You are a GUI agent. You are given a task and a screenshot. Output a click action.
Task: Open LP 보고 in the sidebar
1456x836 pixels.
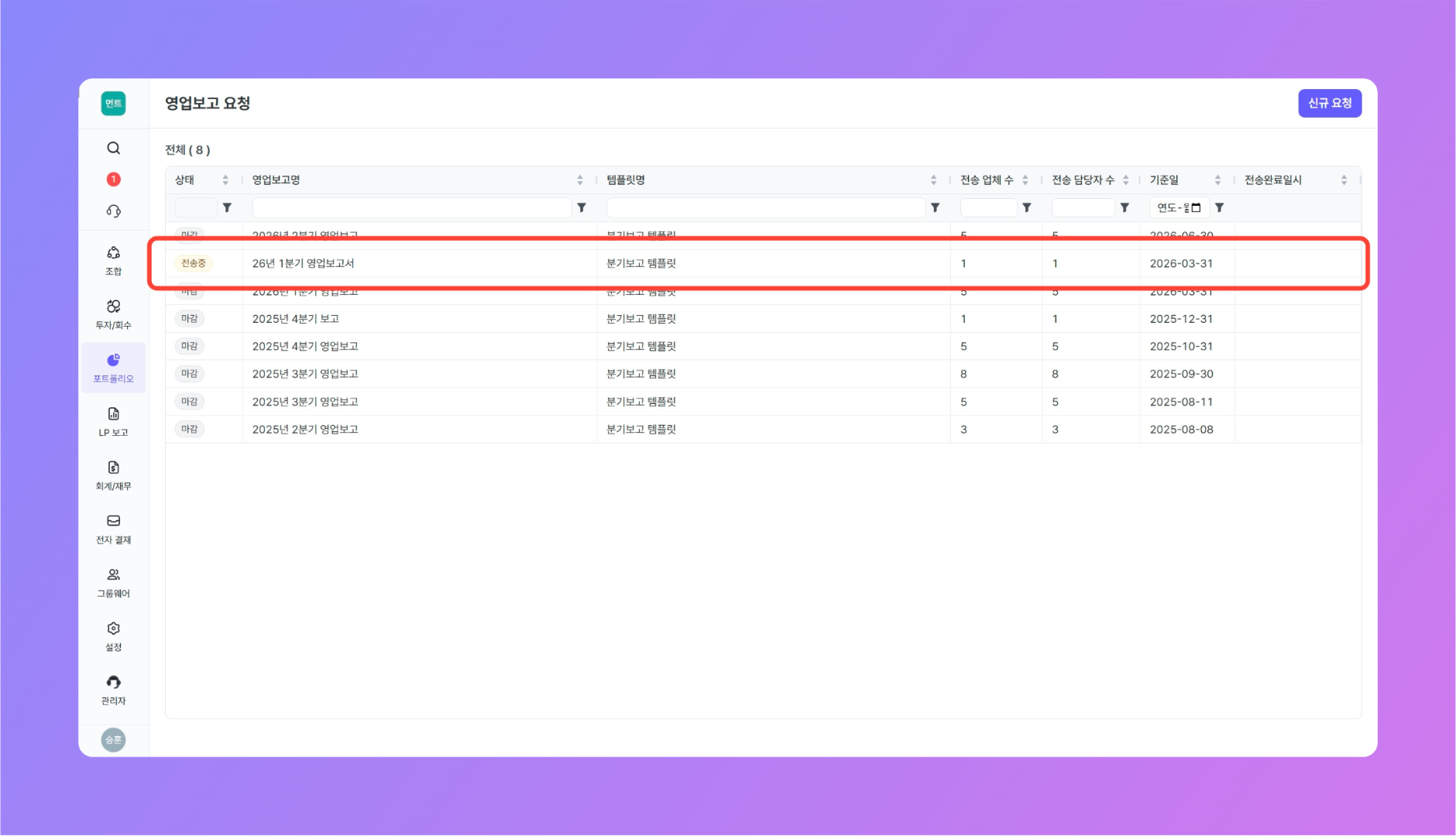point(113,422)
